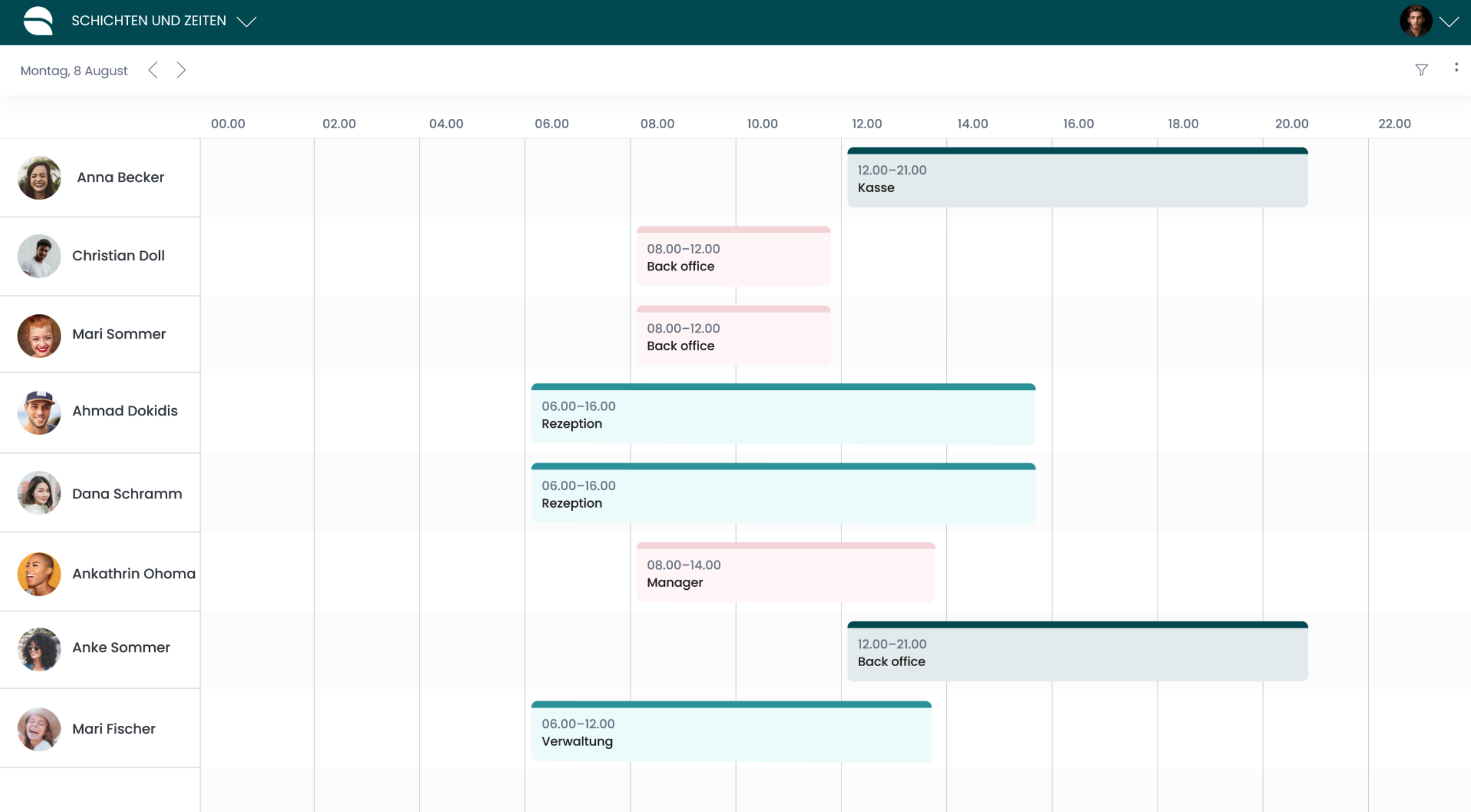Viewport: 1471px width, 812px height.
Task: Click the app logo icon
Action: [x=38, y=21]
